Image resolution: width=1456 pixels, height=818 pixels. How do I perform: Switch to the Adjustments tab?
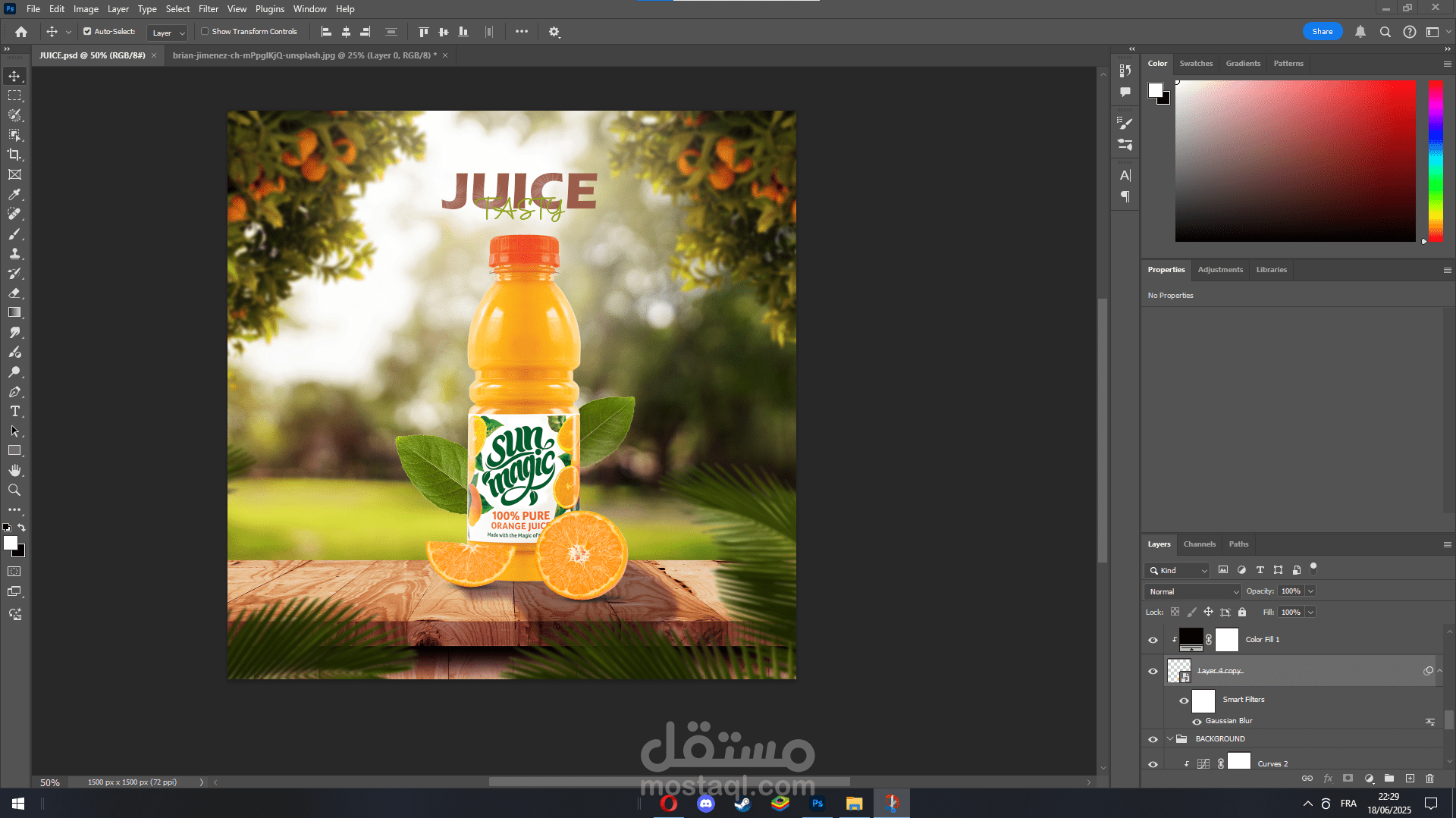tap(1220, 270)
